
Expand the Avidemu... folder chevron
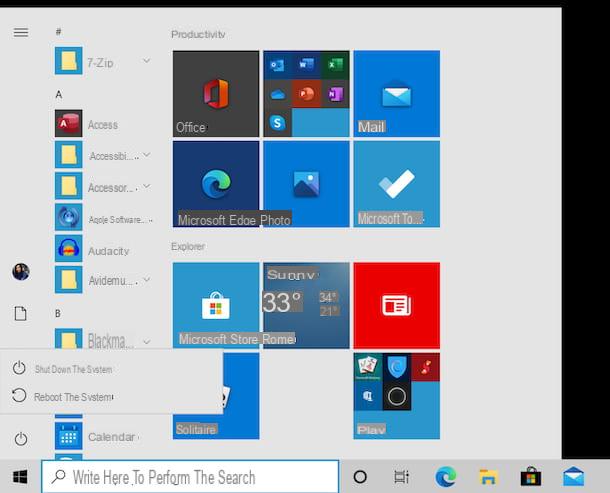146,279
